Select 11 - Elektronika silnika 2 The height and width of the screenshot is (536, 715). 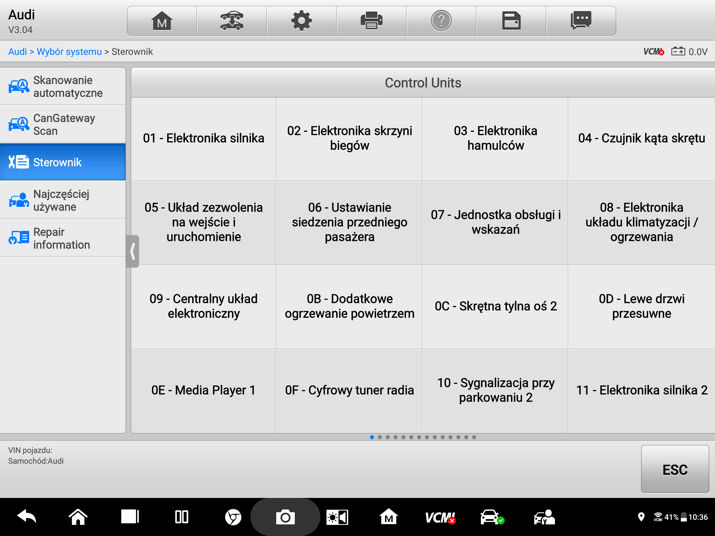(x=642, y=390)
